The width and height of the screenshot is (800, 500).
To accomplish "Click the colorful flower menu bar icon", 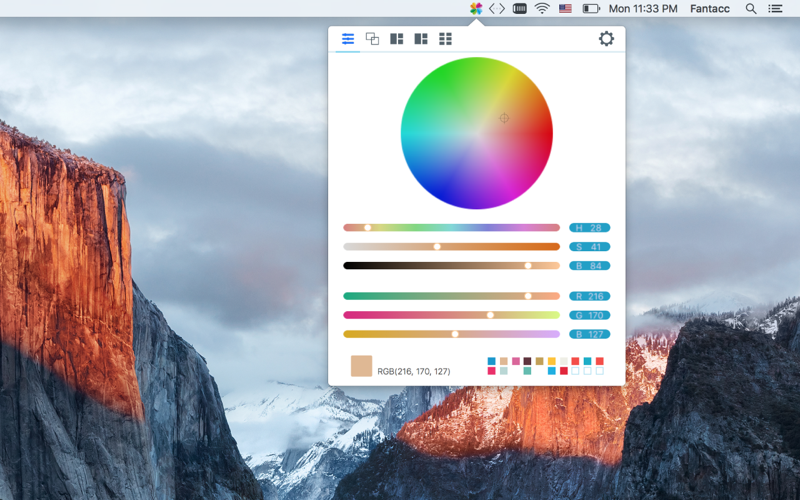I will tap(476, 8).
